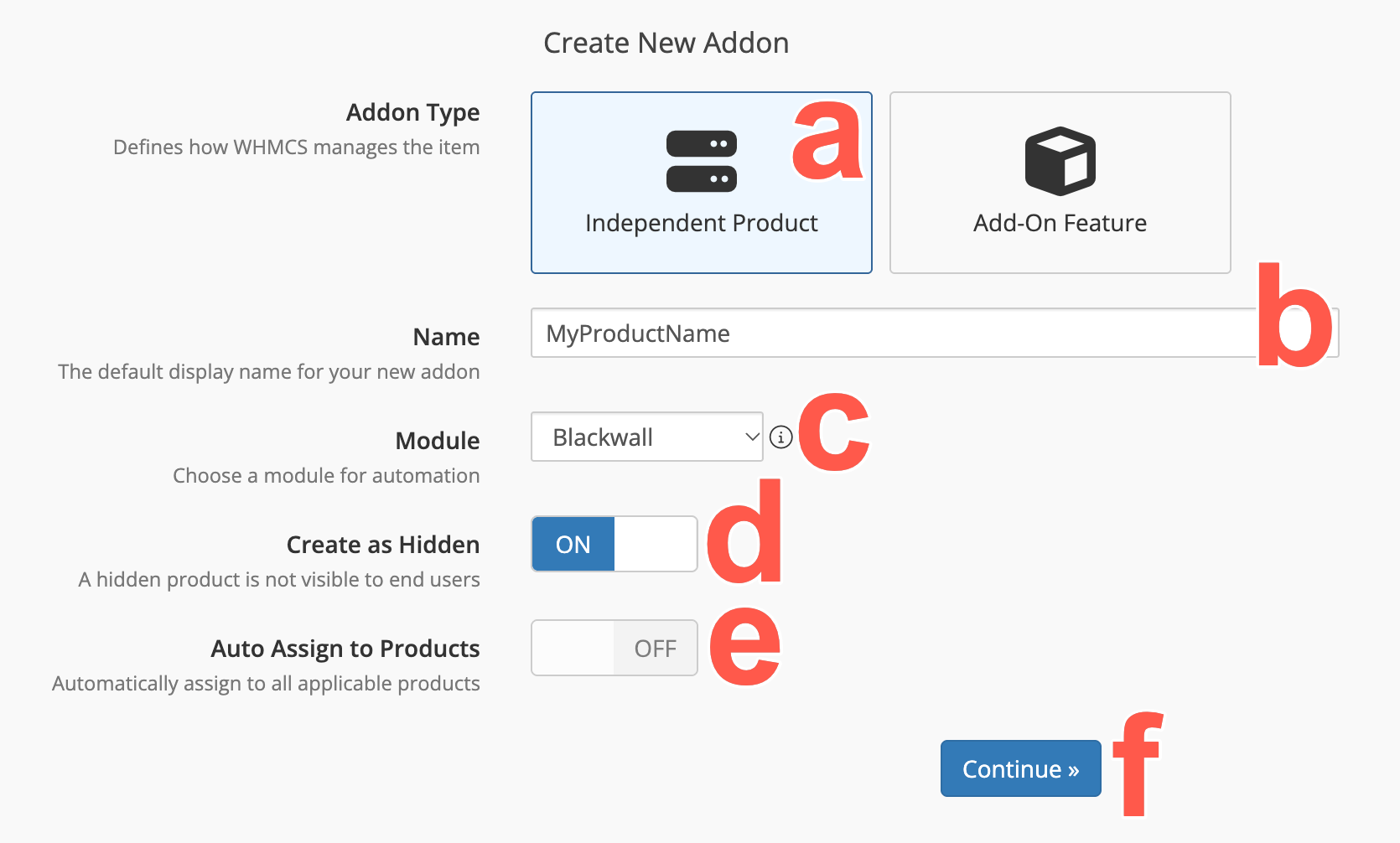The image size is (1400, 843).
Task: Open the info icon beside the Module dropdown
Action: click(x=780, y=437)
